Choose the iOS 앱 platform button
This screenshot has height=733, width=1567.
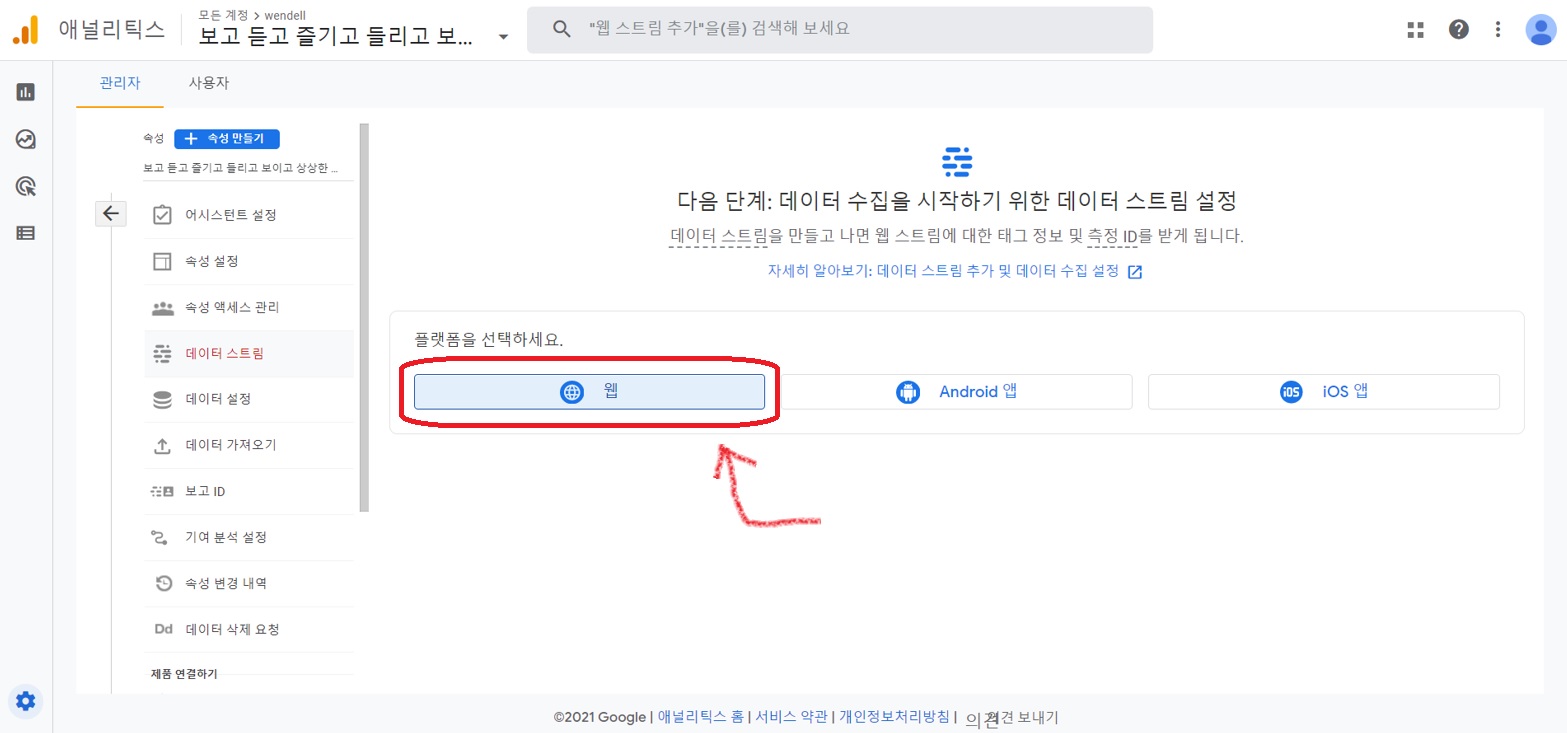[x=1323, y=392]
